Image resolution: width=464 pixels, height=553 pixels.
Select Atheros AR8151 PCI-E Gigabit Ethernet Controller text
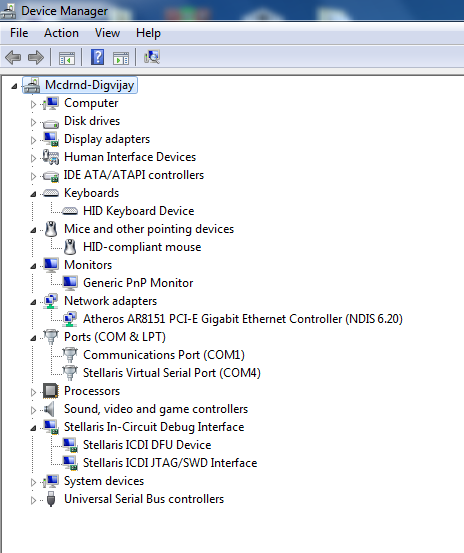pyautogui.click(x=243, y=319)
